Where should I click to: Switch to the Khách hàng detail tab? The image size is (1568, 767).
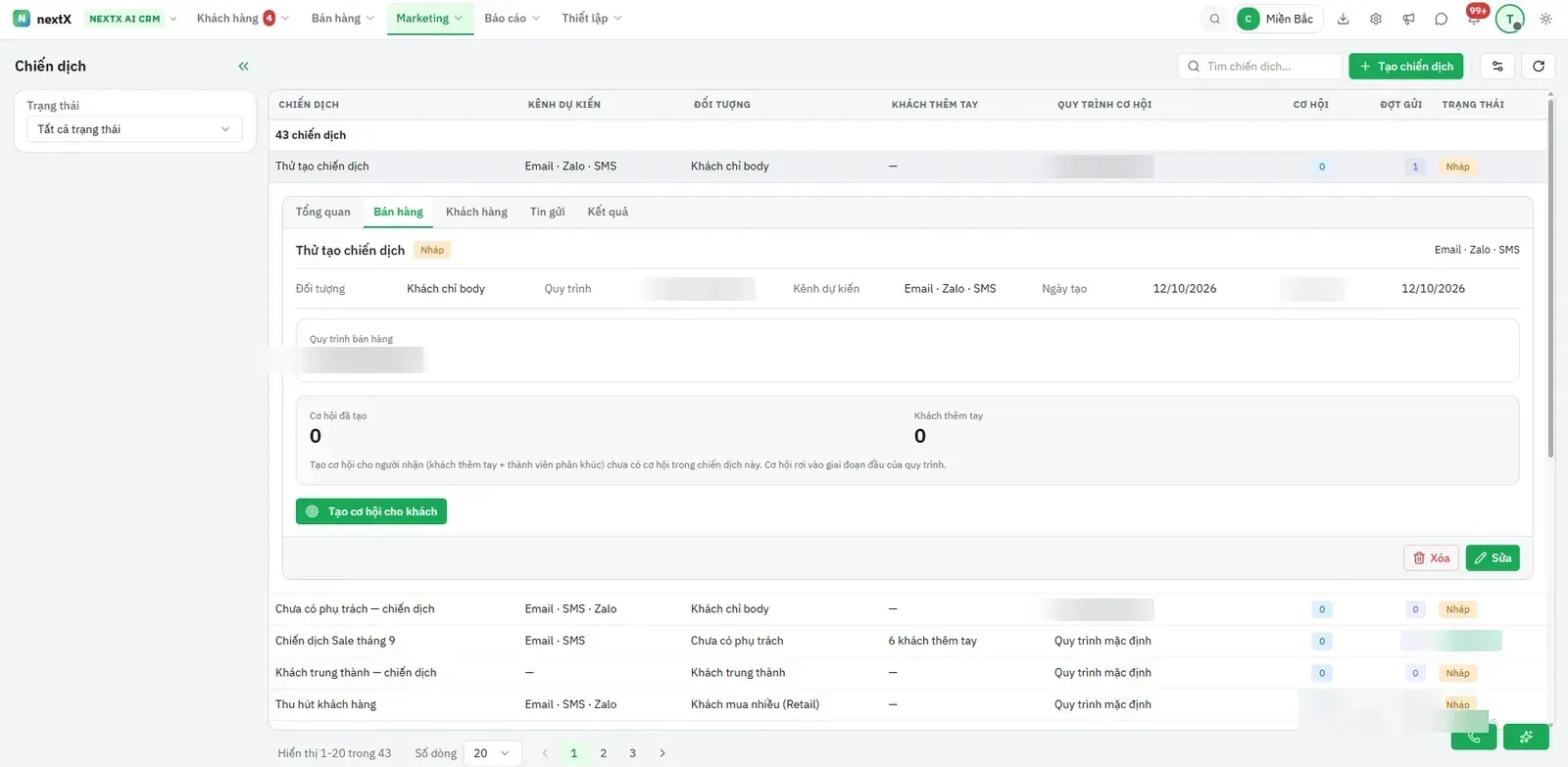click(476, 212)
